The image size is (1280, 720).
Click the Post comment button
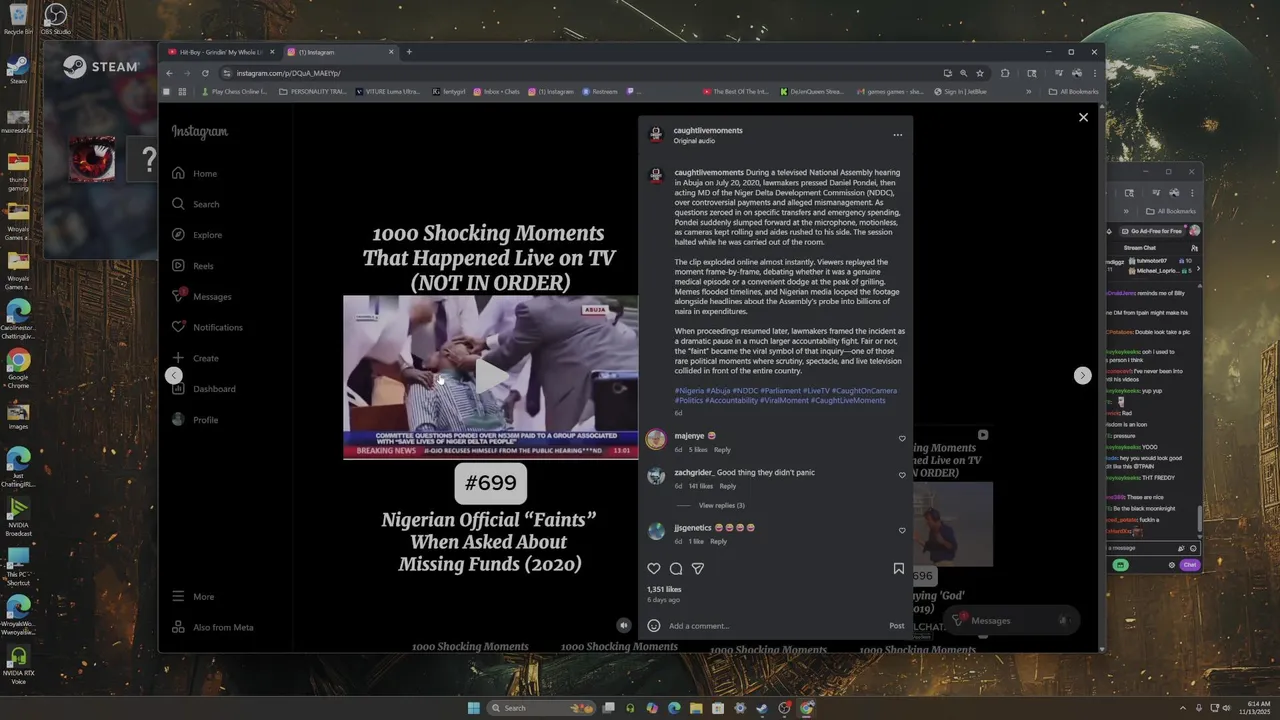897,626
